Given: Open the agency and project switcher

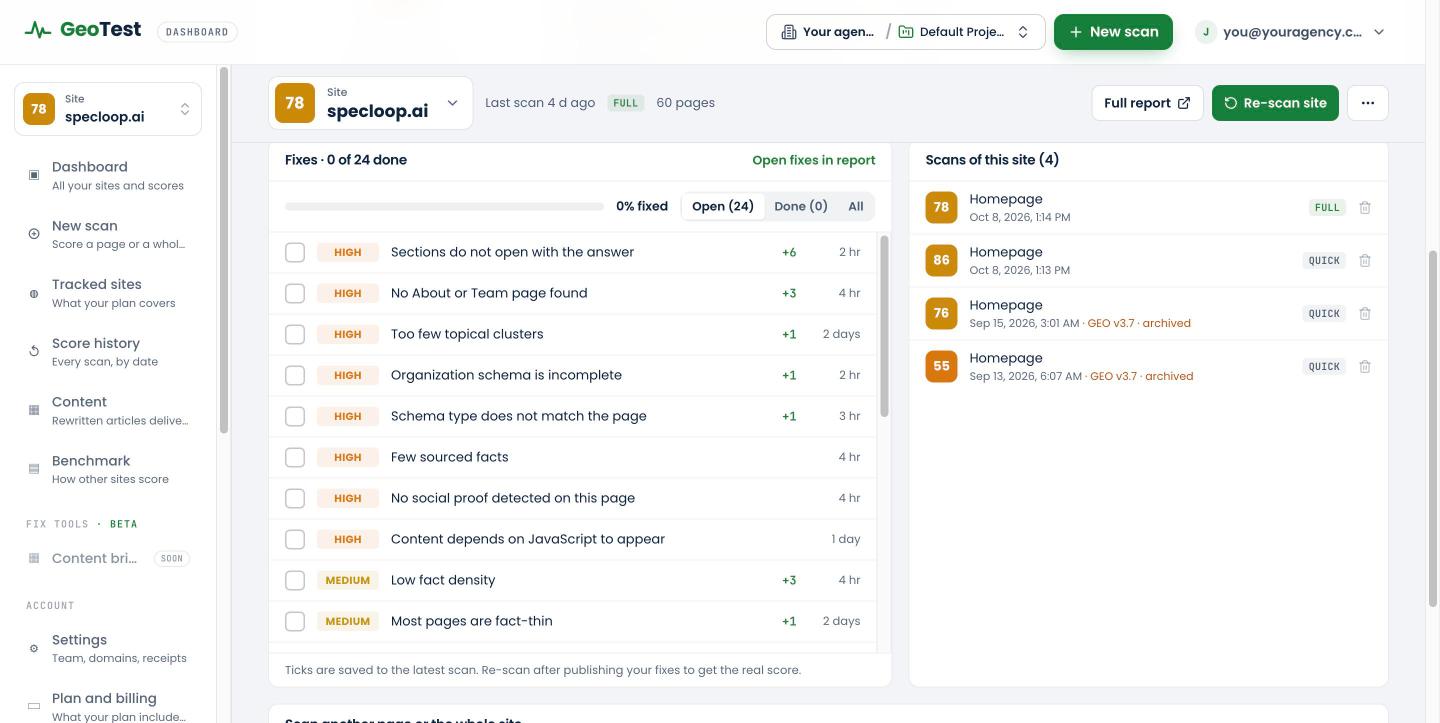Looking at the screenshot, I should coord(906,32).
